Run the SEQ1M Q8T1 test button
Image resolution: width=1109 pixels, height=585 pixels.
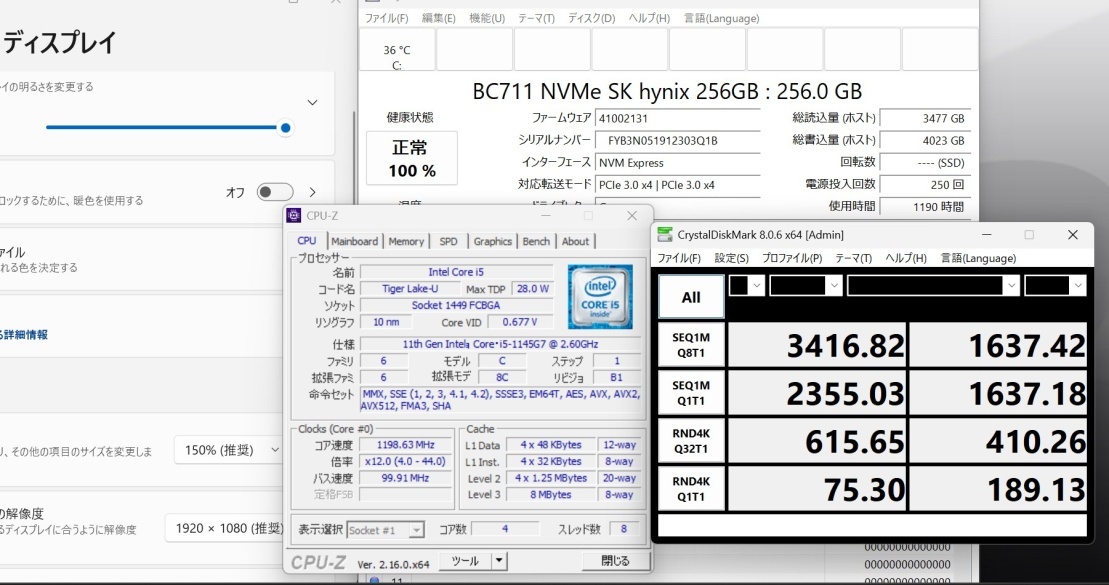[x=691, y=345]
